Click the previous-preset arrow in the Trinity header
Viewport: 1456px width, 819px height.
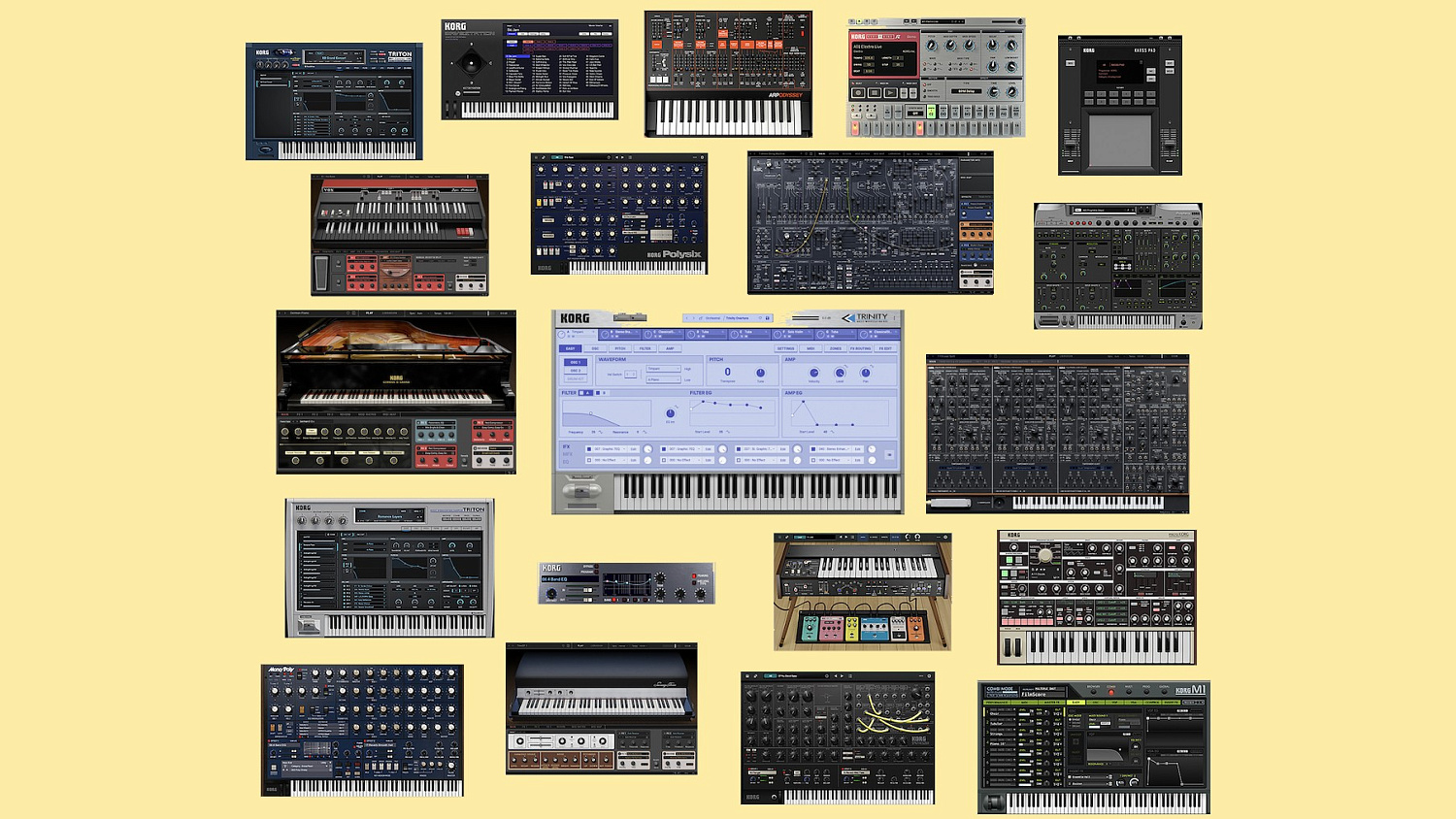point(688,317)
